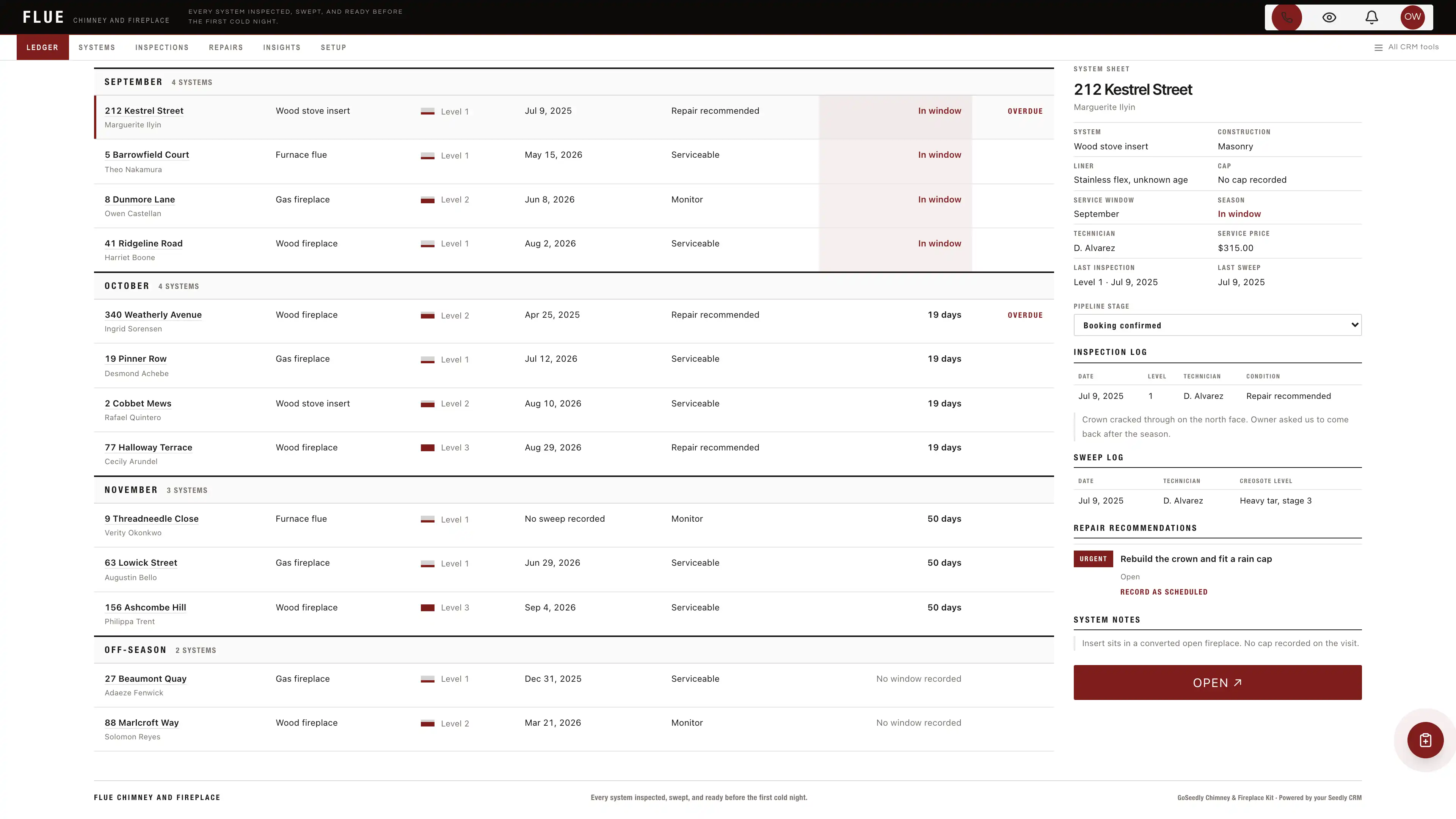Open 8 Dunmore Lane link
Viewport: 1456px width, 819px height.
coord(140,199)
